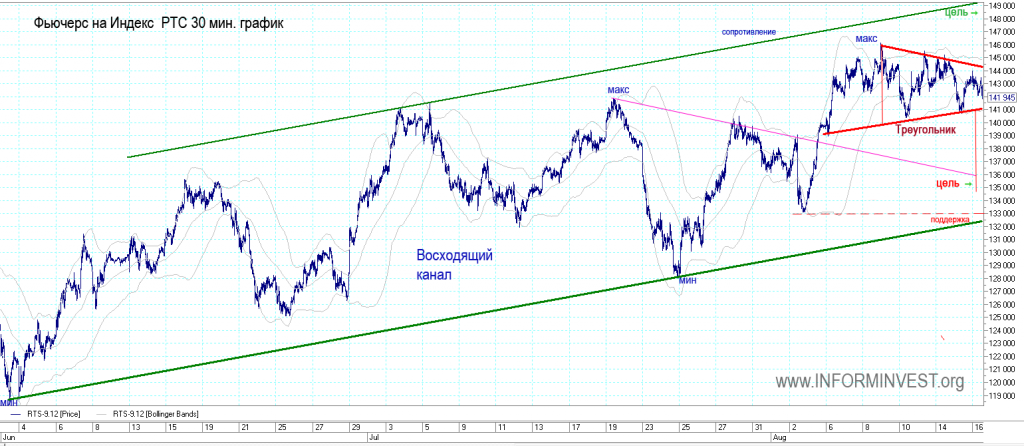Click the 'Aug' month label
Viewport: 1024px width, 446px height.
coord(779,436)
